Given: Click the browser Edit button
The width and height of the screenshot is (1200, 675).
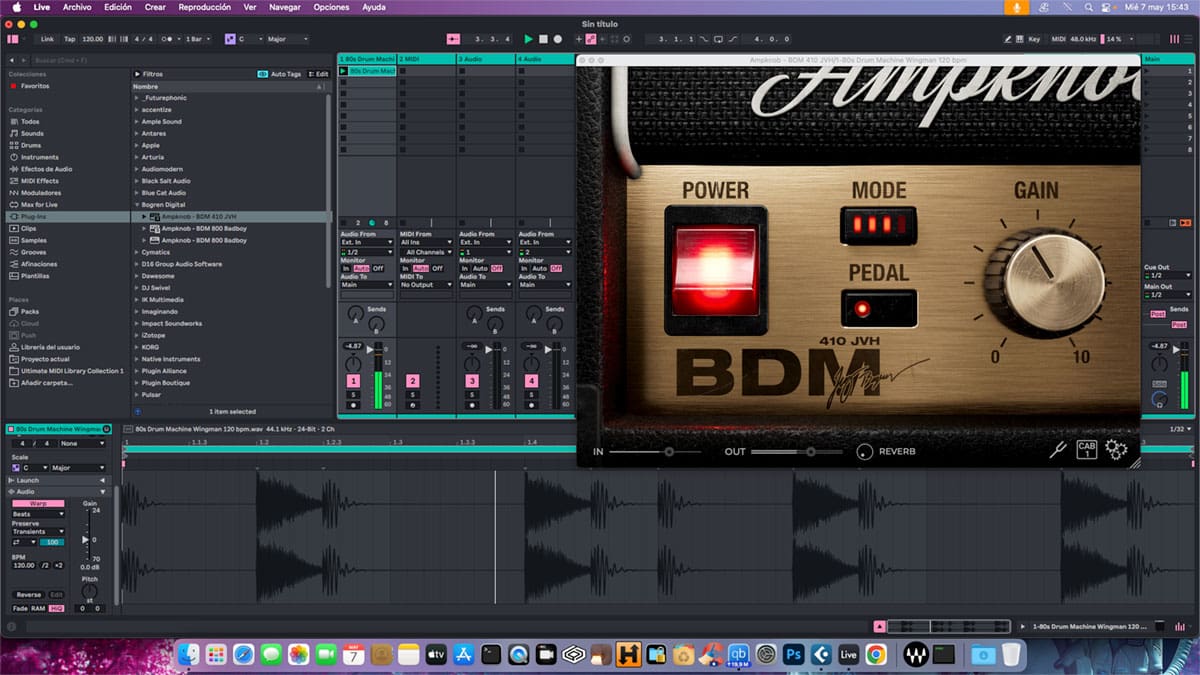Looking at the screenshot, I should click(x=319, y=74).
